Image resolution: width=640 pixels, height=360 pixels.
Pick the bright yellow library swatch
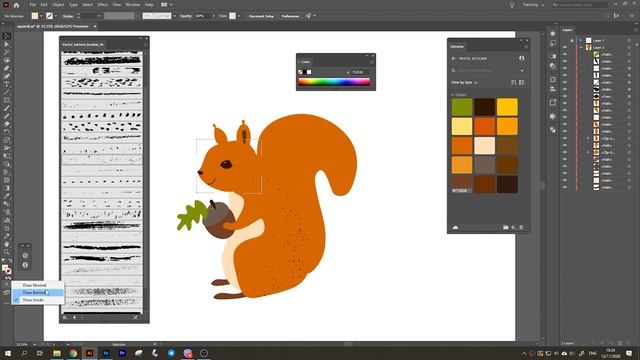click(507, 107)
